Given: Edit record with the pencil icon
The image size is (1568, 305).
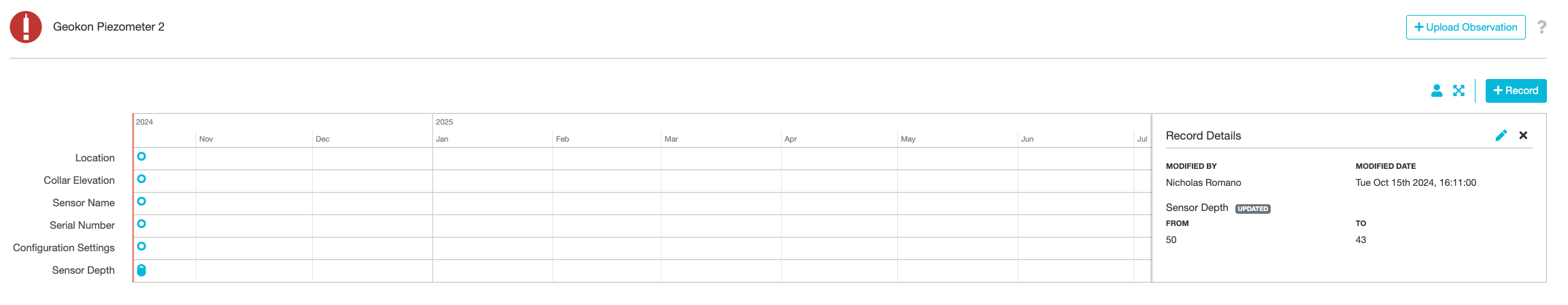Looking at the screenshot, I should coord(1501,135).
